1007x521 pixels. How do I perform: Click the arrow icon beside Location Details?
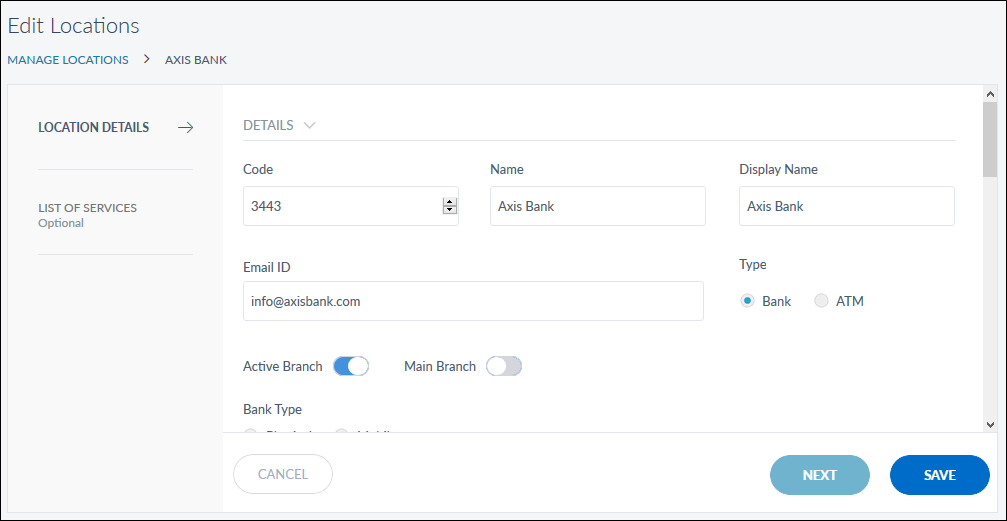coord(185,127)
